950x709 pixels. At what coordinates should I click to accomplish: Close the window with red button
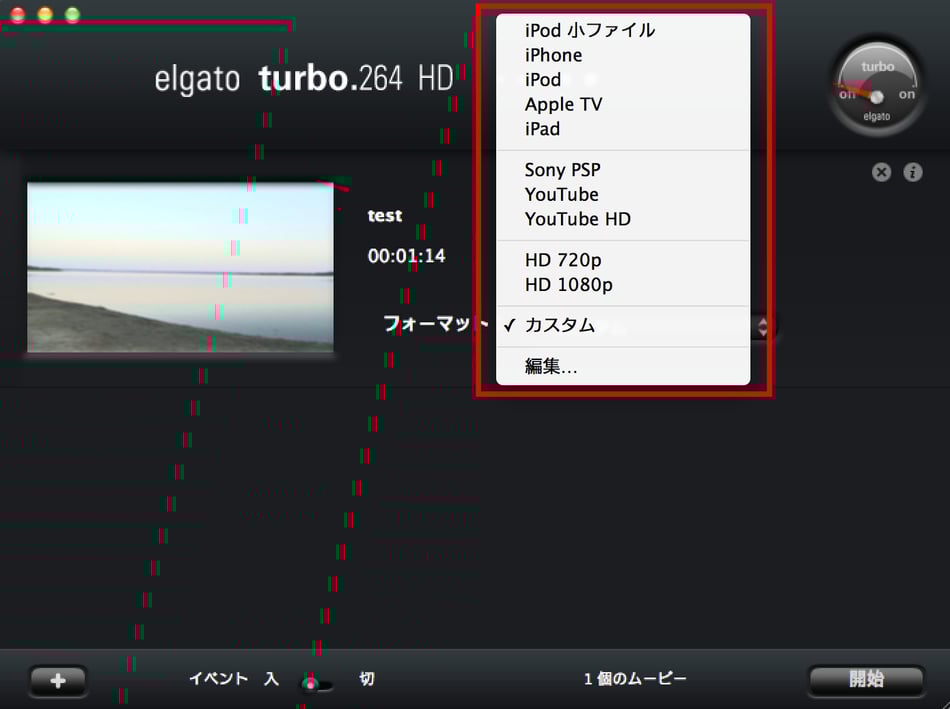click(x=18, y=15)
